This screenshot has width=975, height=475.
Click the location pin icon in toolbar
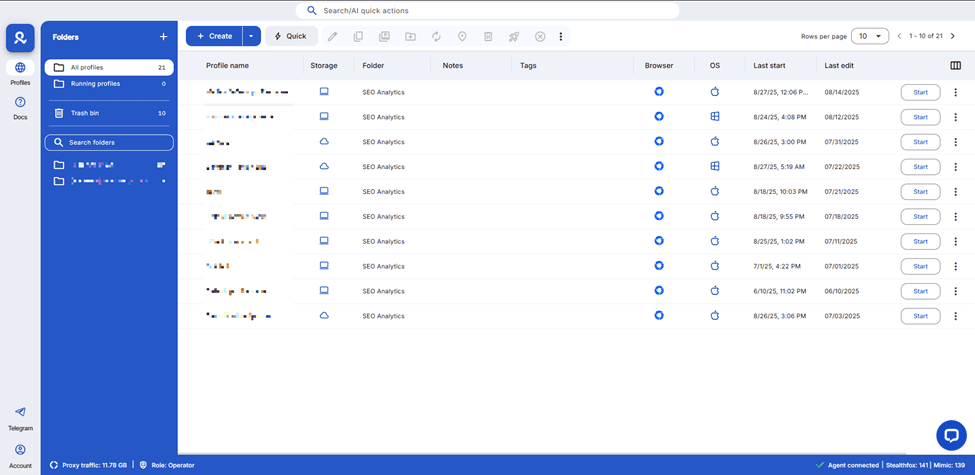[462, 37]
